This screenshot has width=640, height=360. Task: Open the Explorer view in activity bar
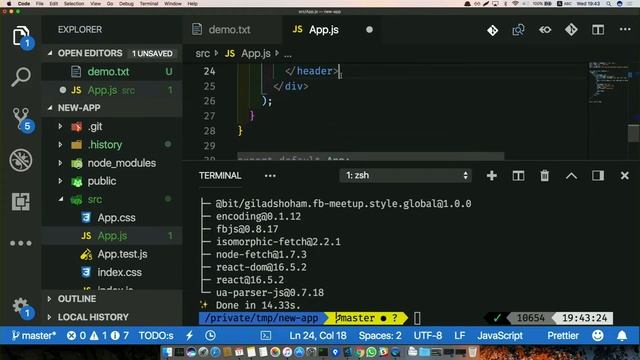[x=21, y=36]
